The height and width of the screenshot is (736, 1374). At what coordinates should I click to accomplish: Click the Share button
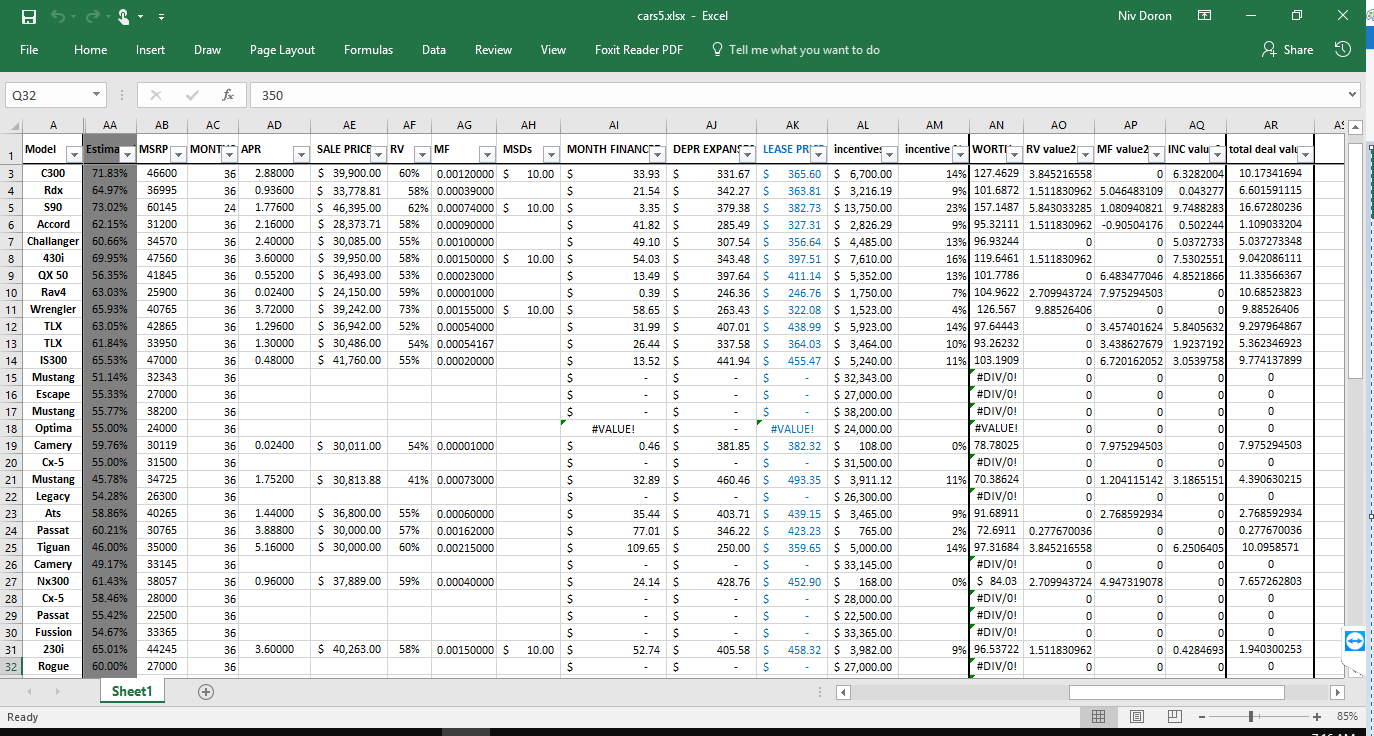1288,50
